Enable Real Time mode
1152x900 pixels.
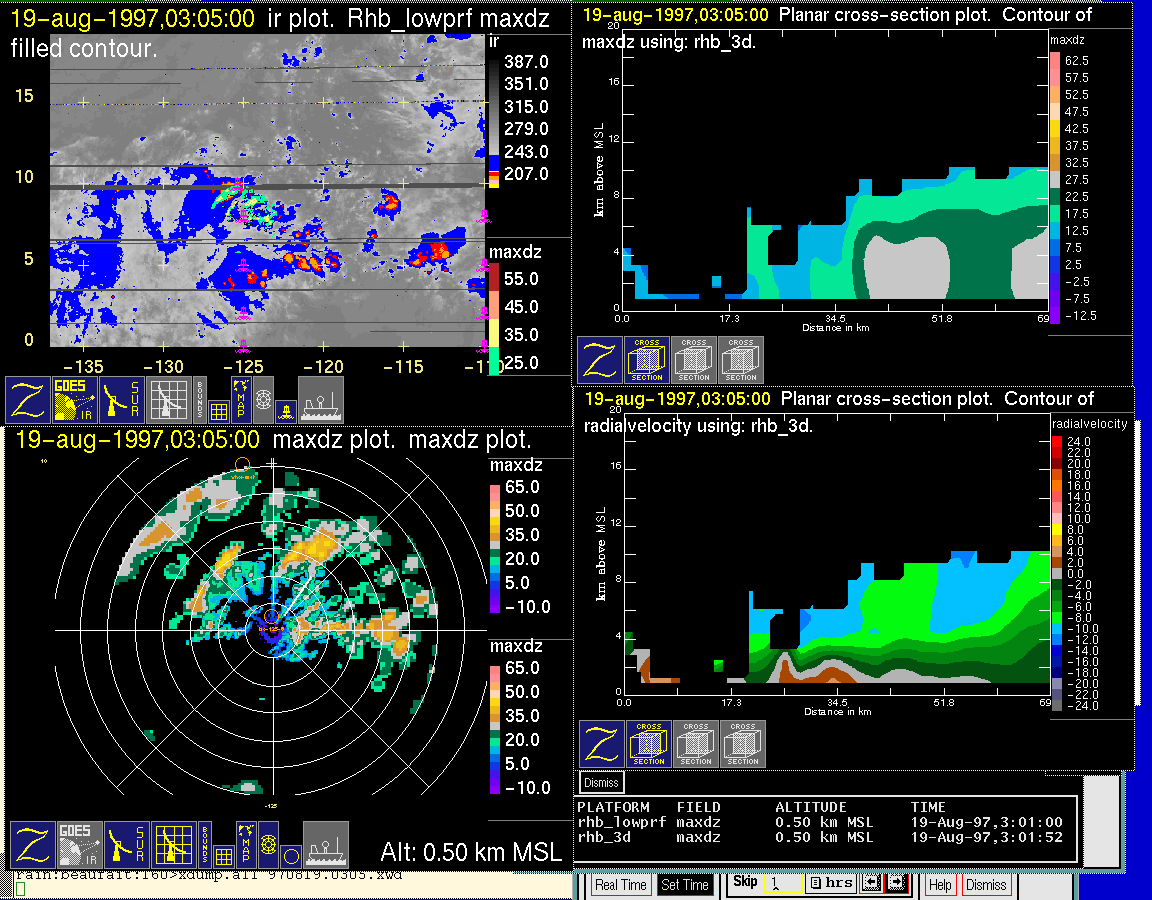click(x=620, y=885)
